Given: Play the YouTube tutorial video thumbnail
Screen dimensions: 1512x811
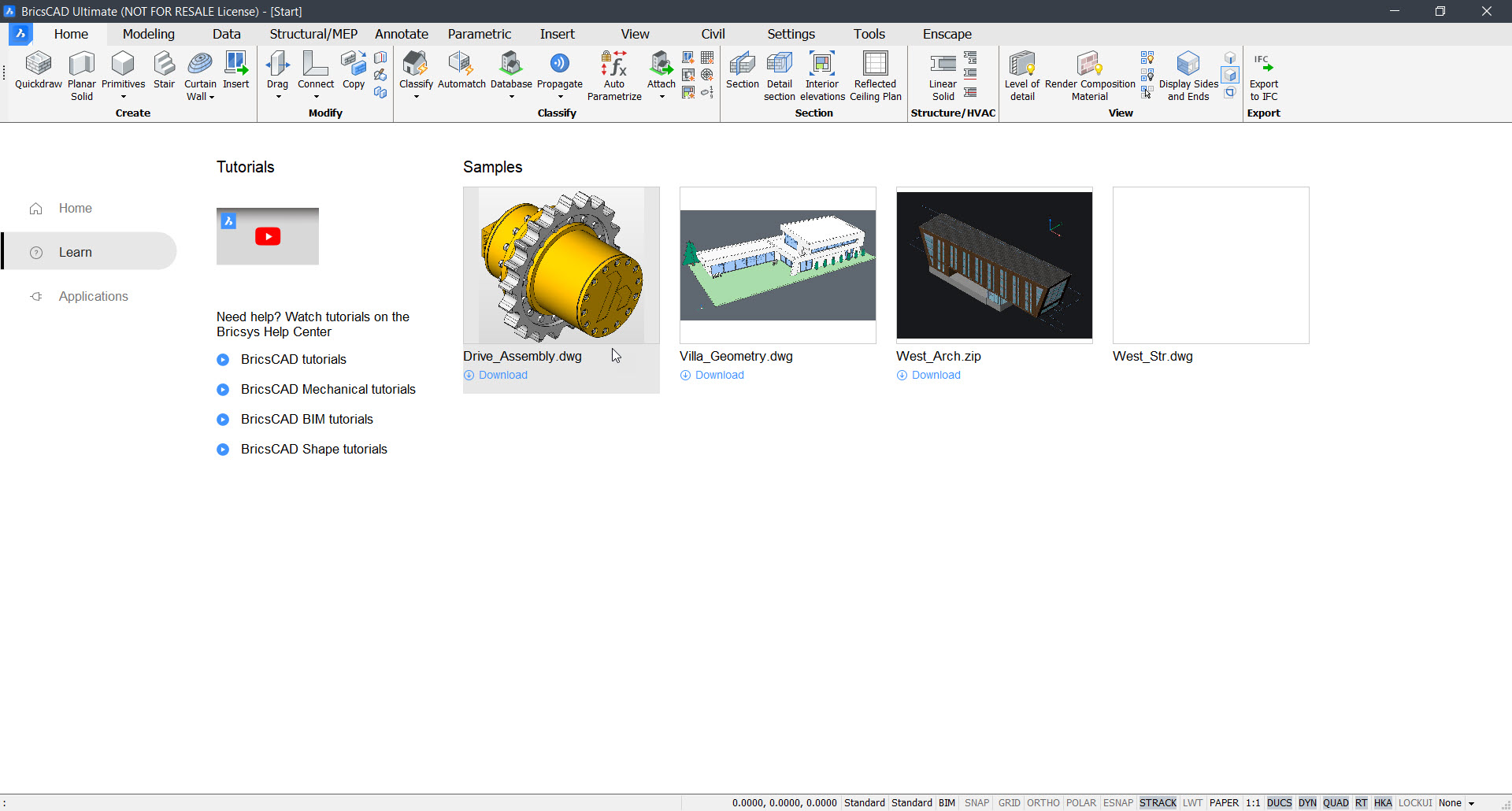Looking at the screenshot, I should [x=268, y=236].
